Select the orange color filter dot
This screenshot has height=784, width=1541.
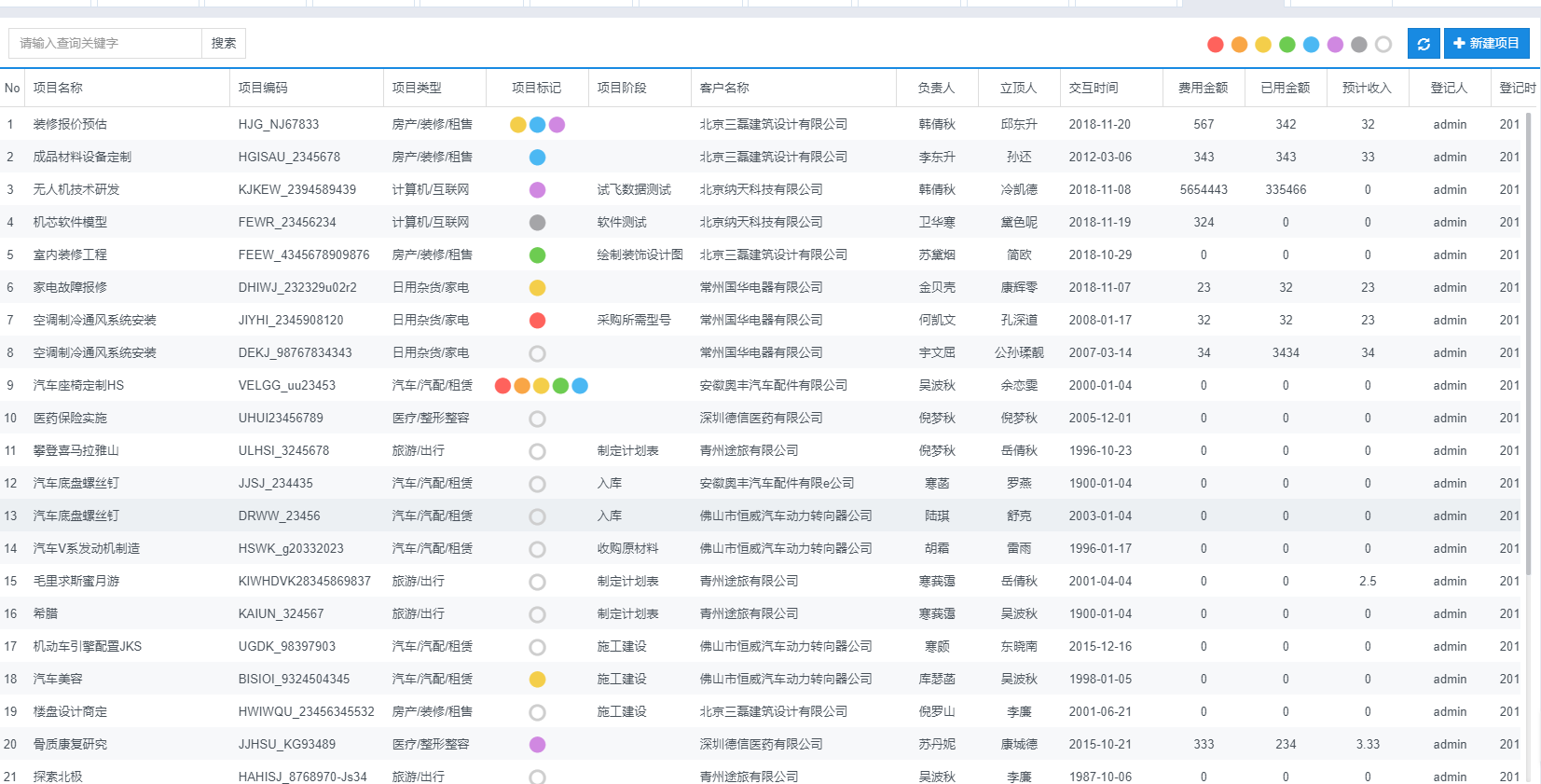coord(1239,45)
